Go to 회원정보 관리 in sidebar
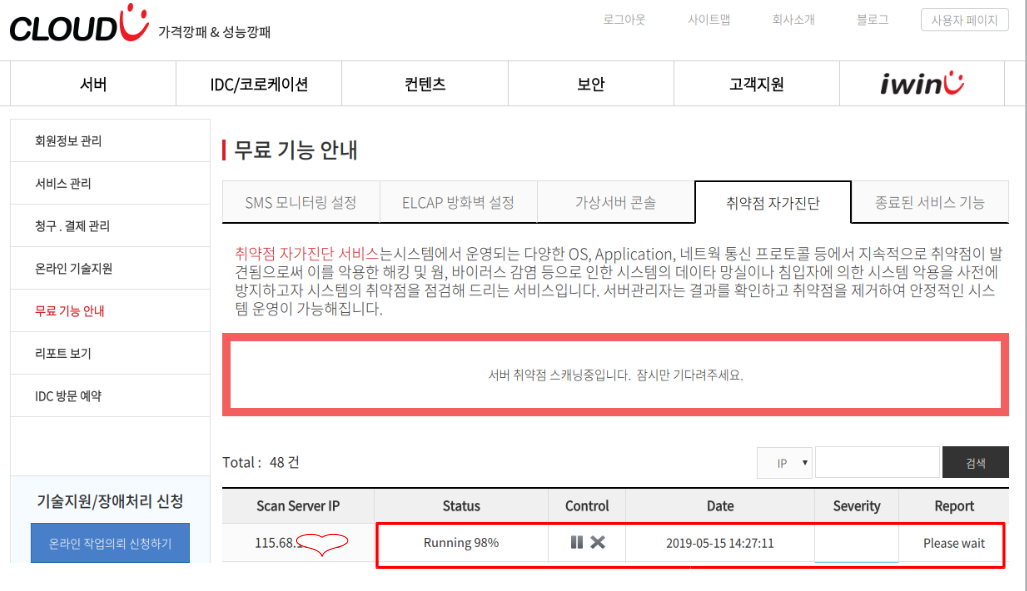Viewport: 1027px width, 591px height. point(68,141)
